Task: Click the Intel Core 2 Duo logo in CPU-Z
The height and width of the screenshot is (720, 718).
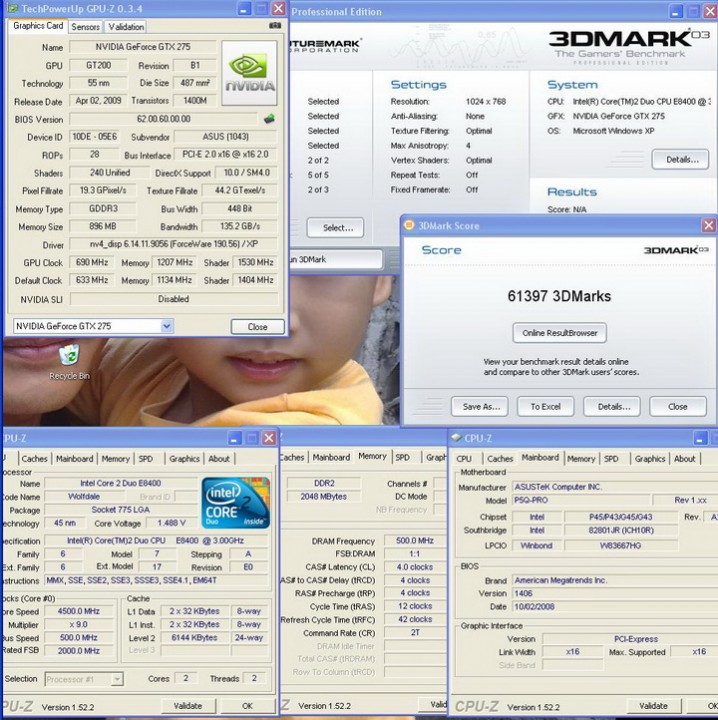Action: 236,503
